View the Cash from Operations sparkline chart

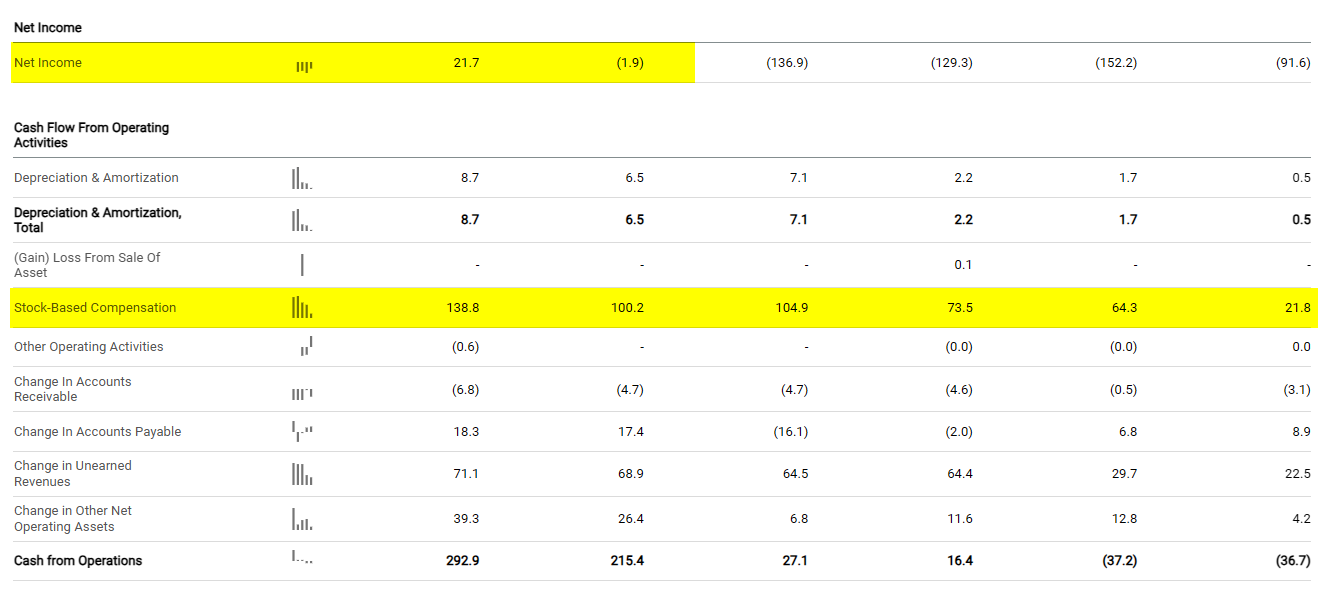pyautogui.click(x=302, y=558)
